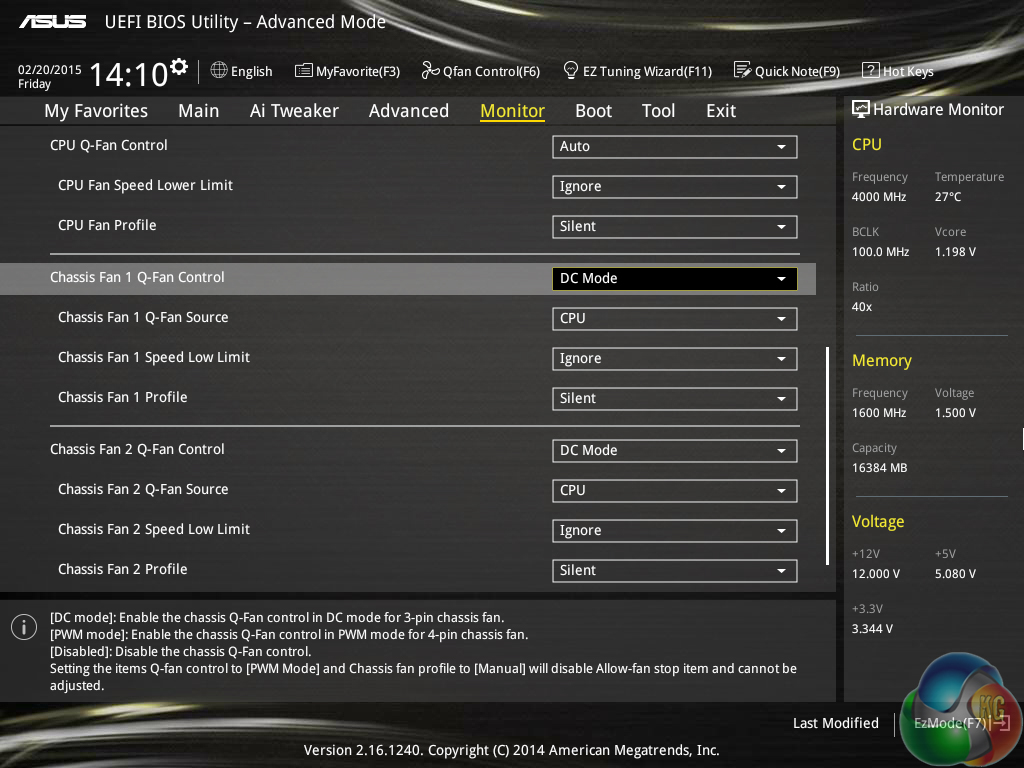Click the globe language icon

(x=219, y=70)
